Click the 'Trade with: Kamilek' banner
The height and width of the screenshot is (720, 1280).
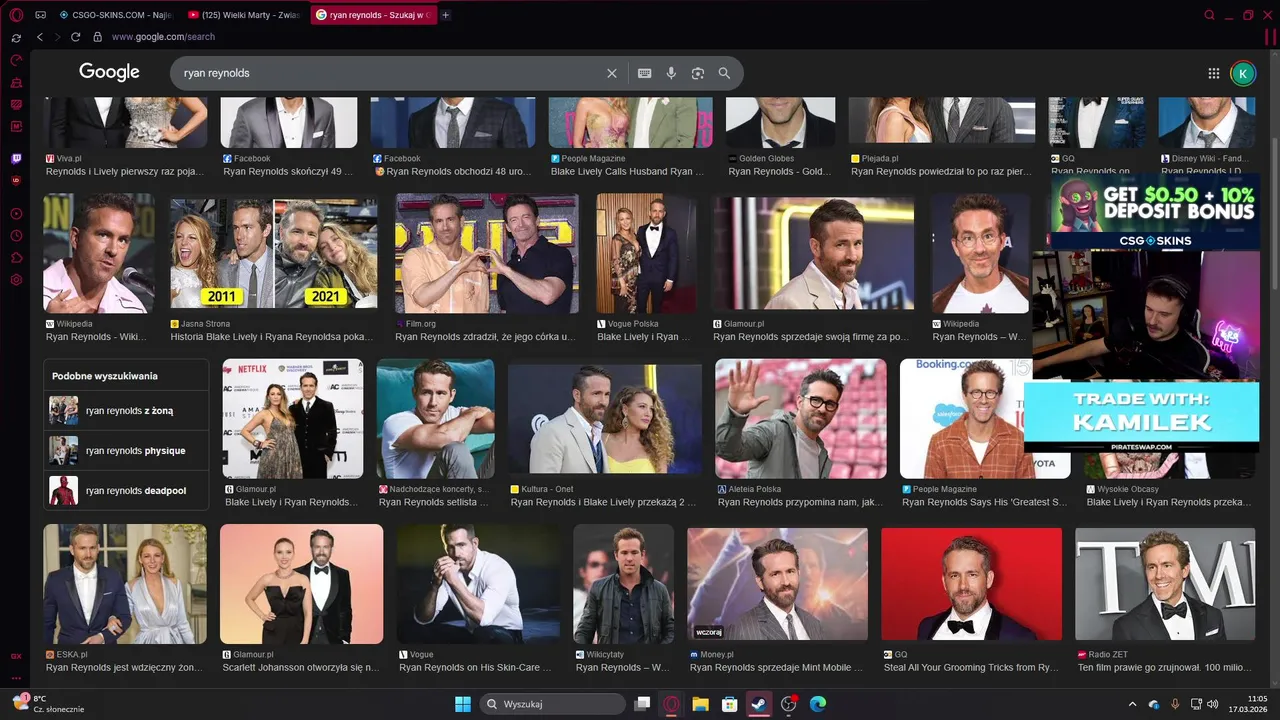(x=1141, y=418)
